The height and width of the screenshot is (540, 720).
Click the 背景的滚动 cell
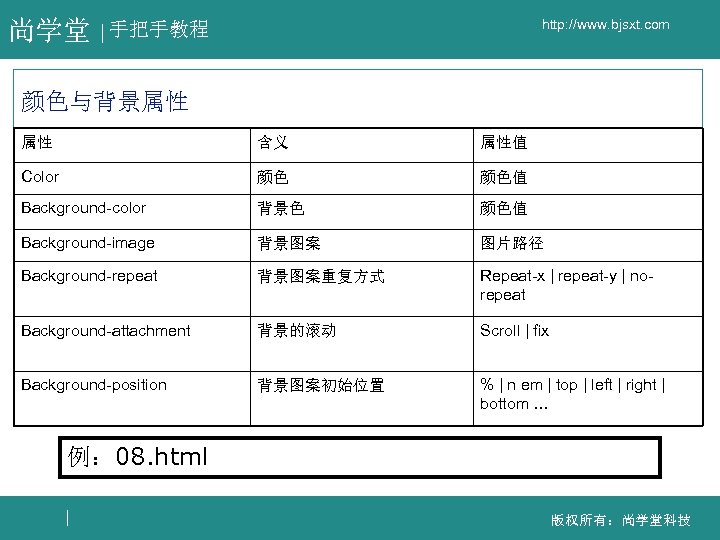pyautogui.click(x=362, y=344)
